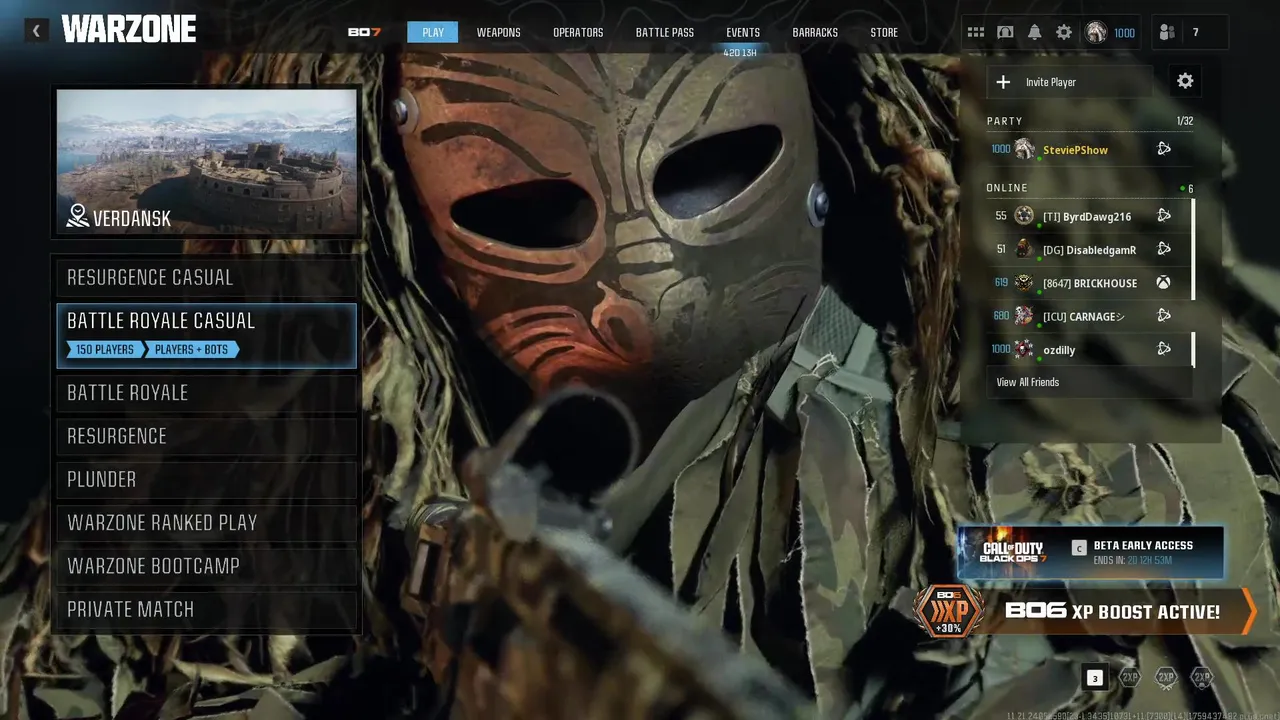Open Private Match
The width and height of the screenshot is (1280, 720).
(x=207, y=609)
